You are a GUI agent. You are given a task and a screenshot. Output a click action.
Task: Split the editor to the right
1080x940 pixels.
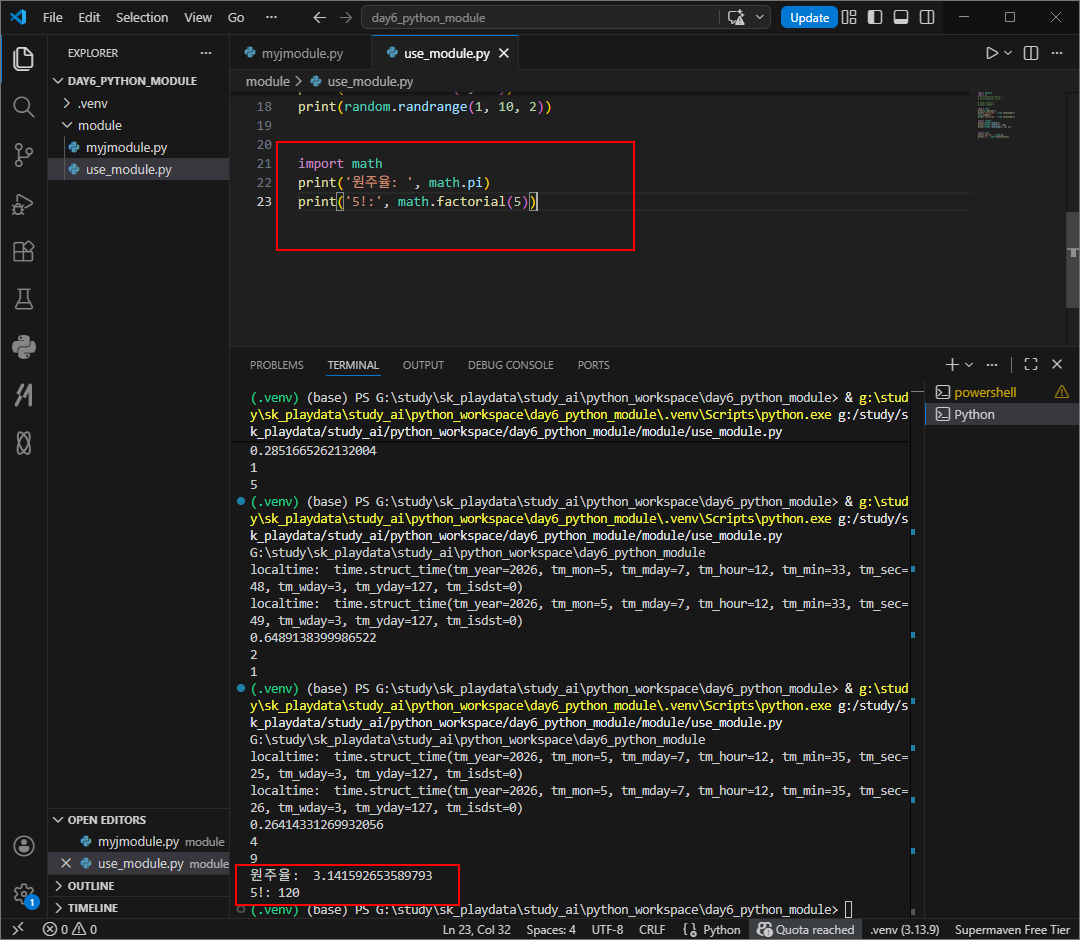(1031, 53)
